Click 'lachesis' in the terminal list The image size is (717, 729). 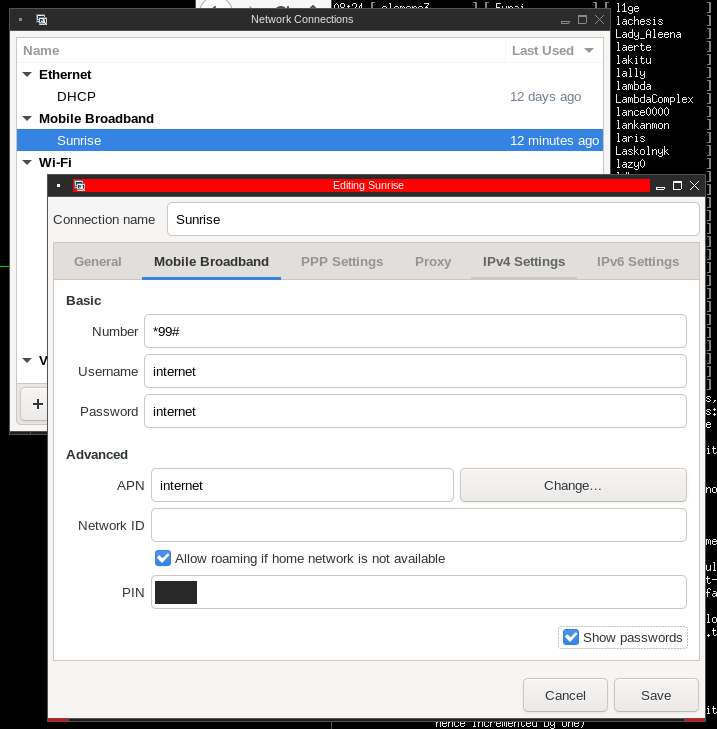click(639, 21)
